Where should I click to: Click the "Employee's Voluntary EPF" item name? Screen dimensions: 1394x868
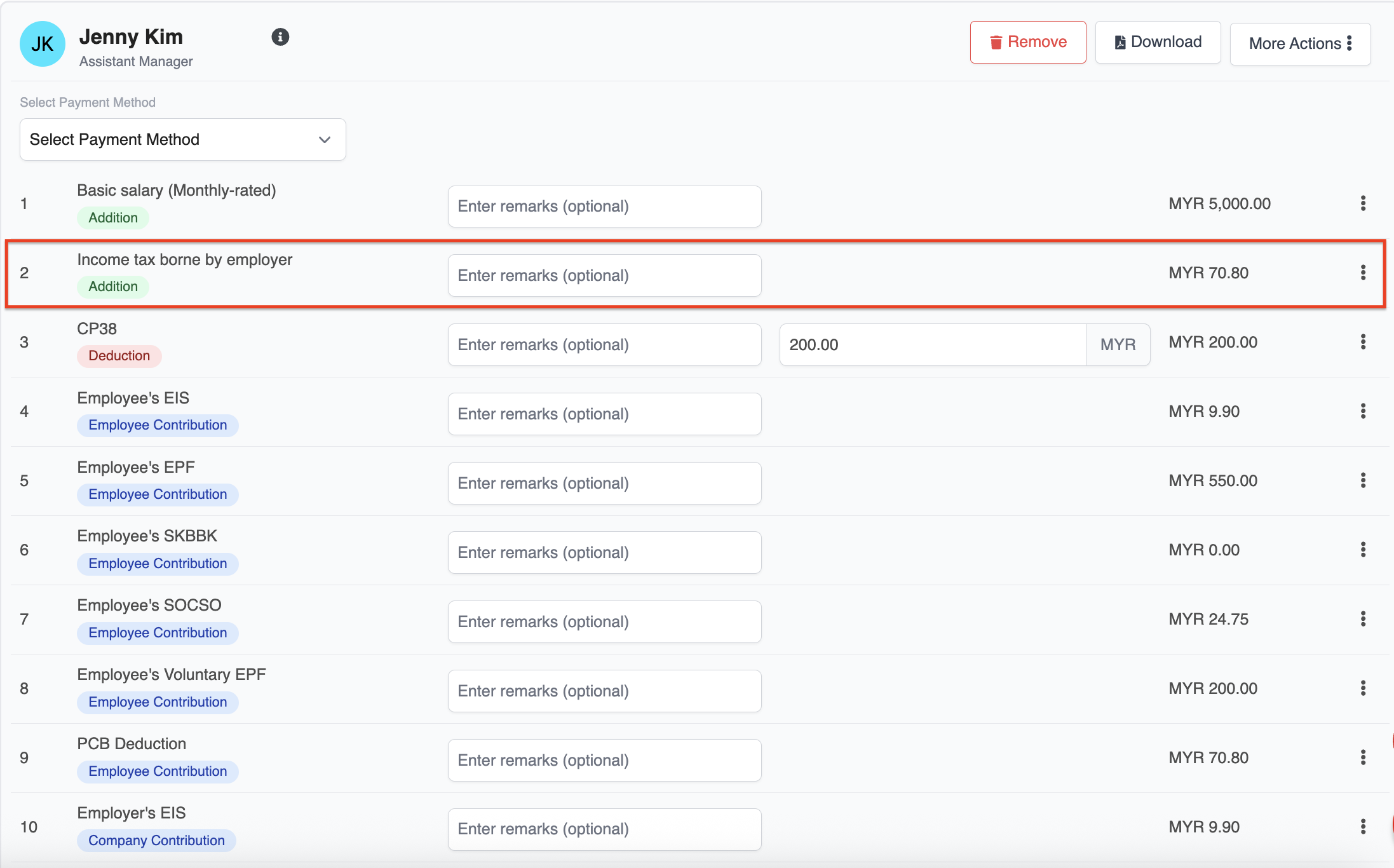172,675
